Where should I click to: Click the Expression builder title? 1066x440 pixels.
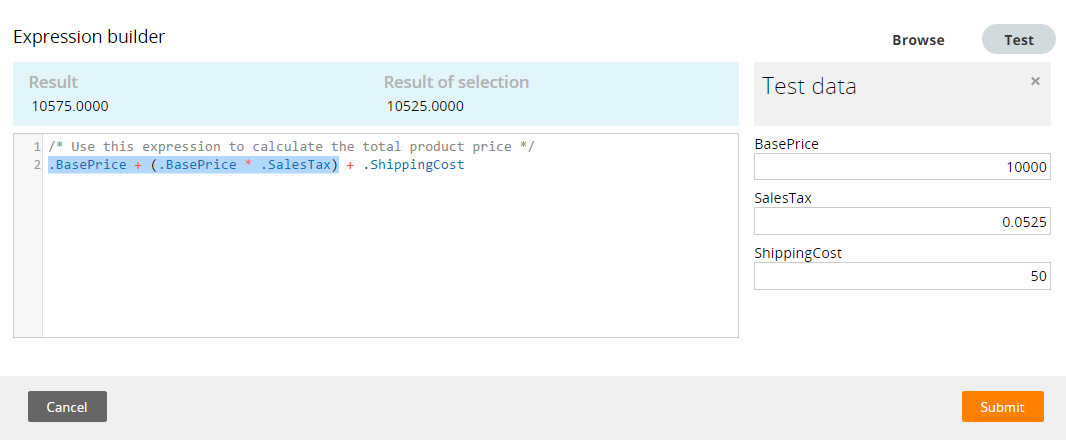pyautogui.click(x=89, y=37)
